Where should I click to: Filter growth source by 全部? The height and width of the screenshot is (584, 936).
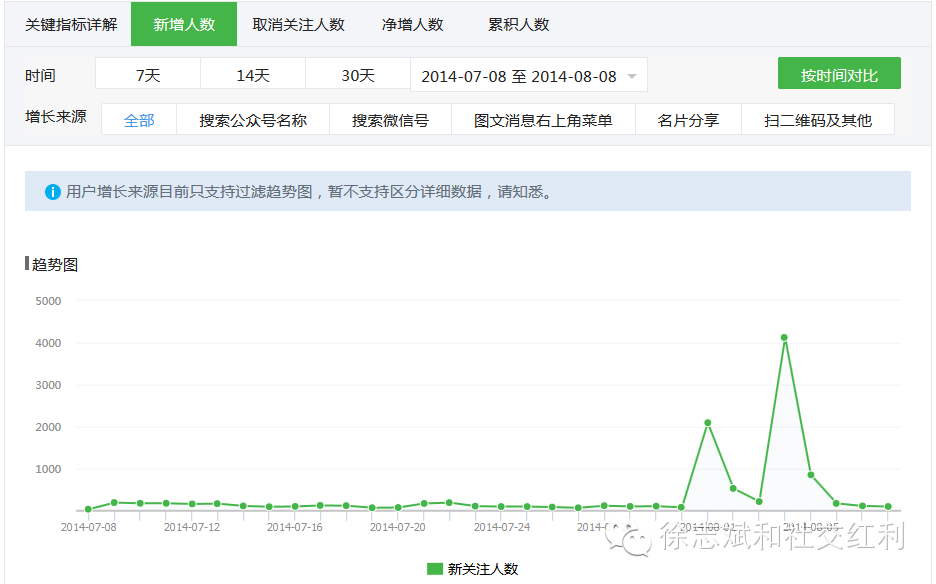point(139,119)
